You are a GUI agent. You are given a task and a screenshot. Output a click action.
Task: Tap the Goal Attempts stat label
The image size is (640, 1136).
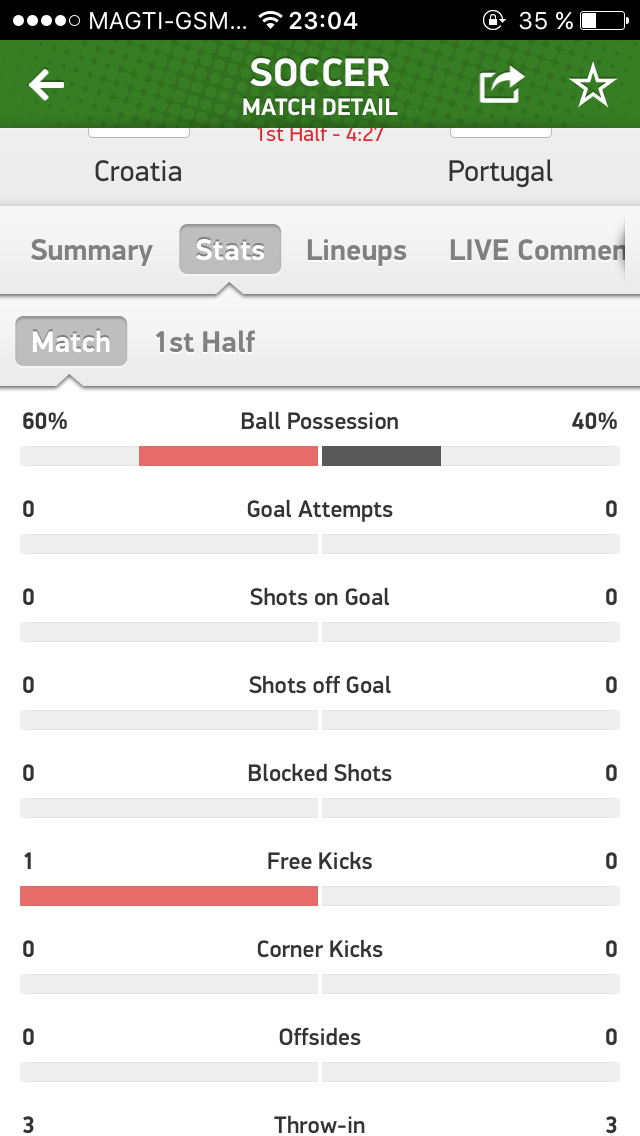320,509
